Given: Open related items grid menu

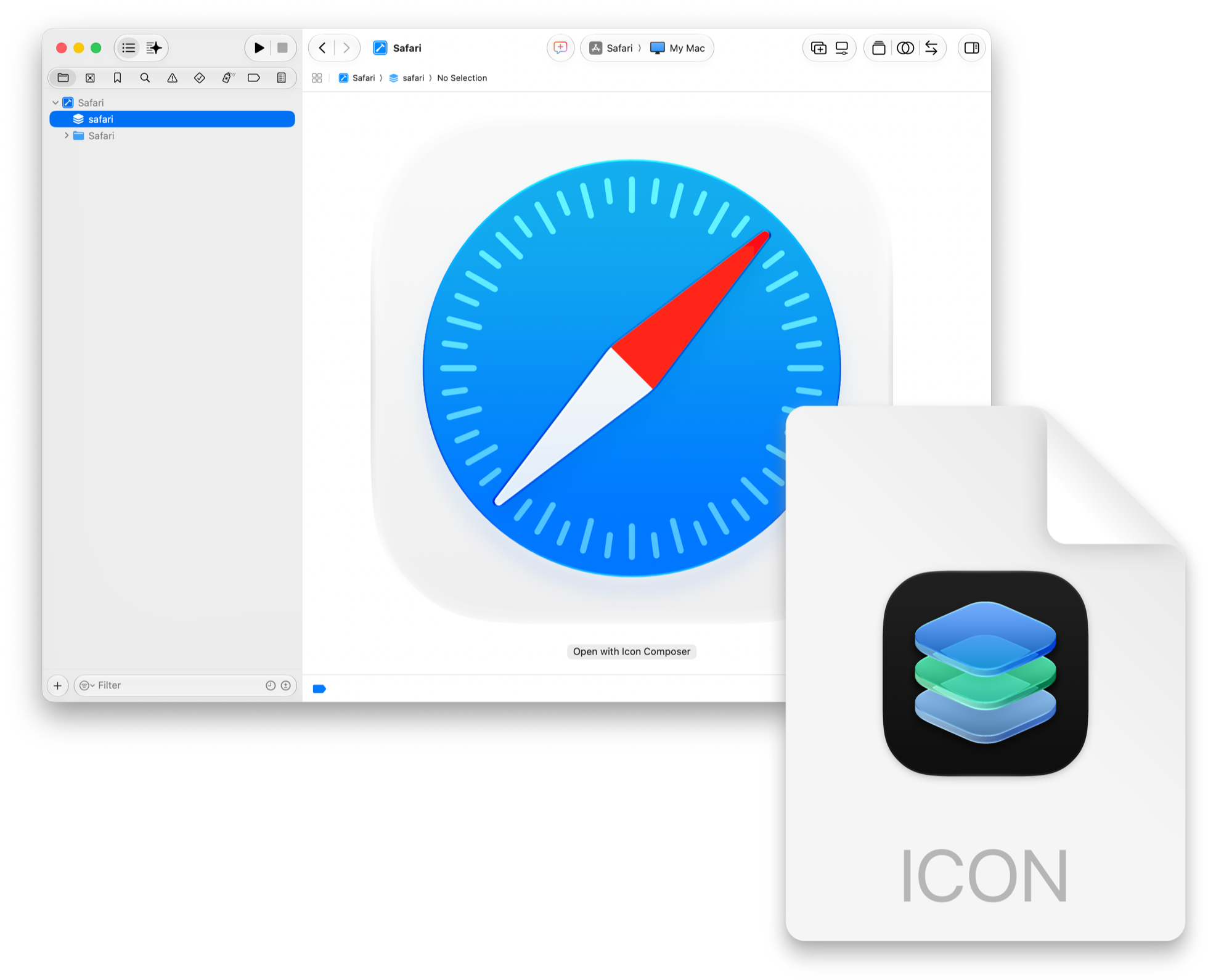Looking at the screenshot, I should (x=317, y=78).
